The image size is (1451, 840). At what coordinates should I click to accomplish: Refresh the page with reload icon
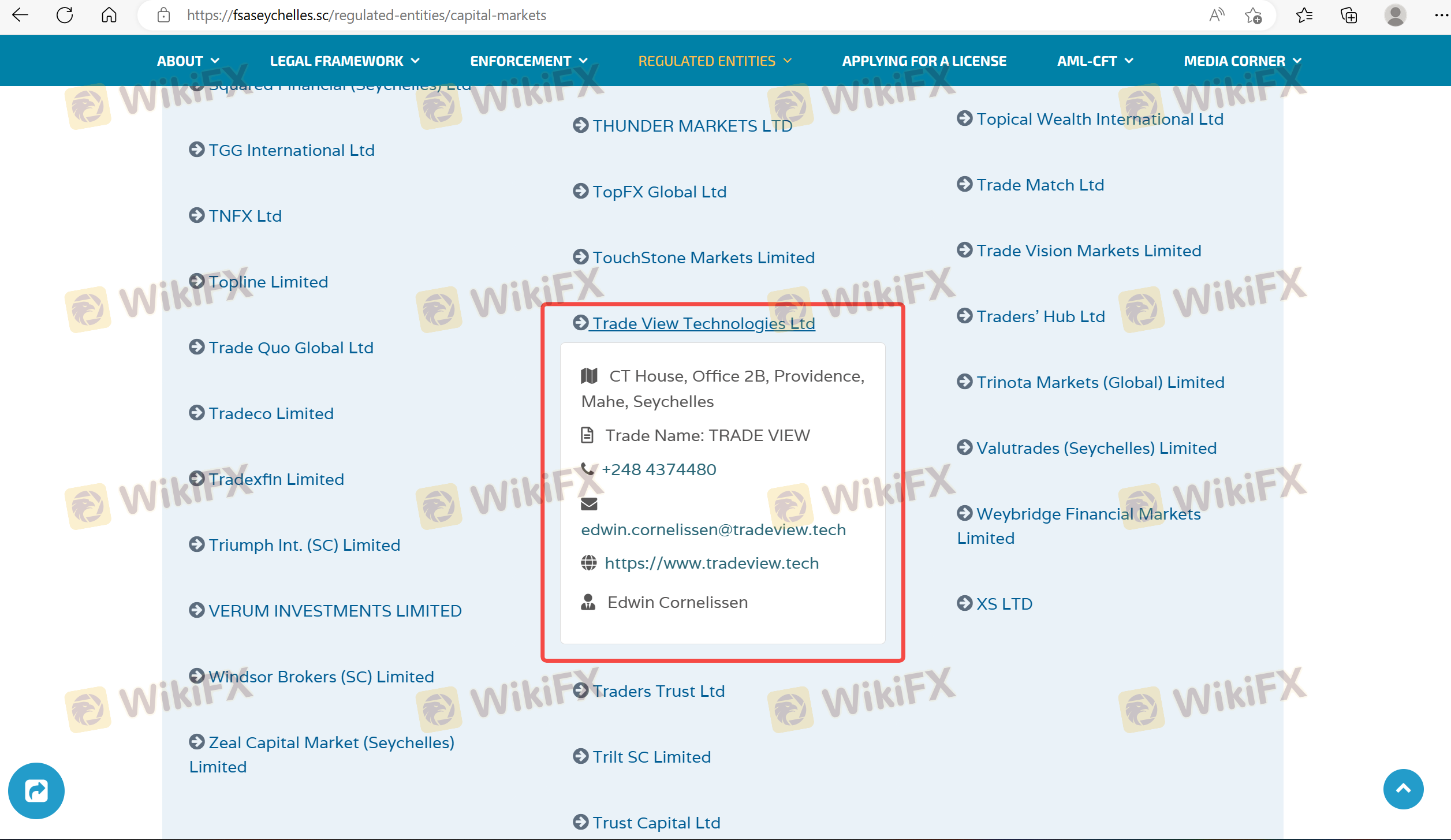65,15
